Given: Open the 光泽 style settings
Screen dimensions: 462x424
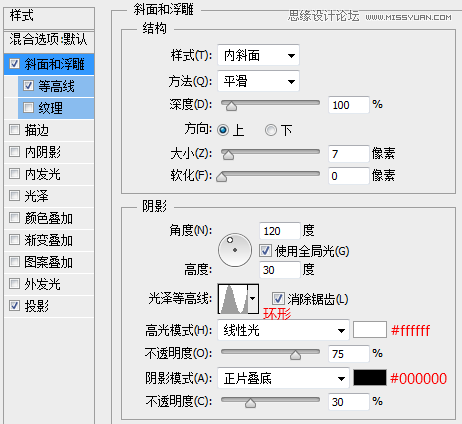Looking at the screenshot, I should (x=49, y=196).
